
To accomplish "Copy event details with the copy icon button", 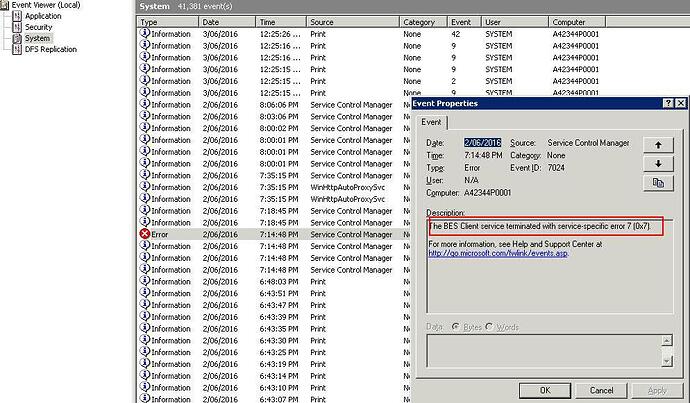I will (658, 183).
